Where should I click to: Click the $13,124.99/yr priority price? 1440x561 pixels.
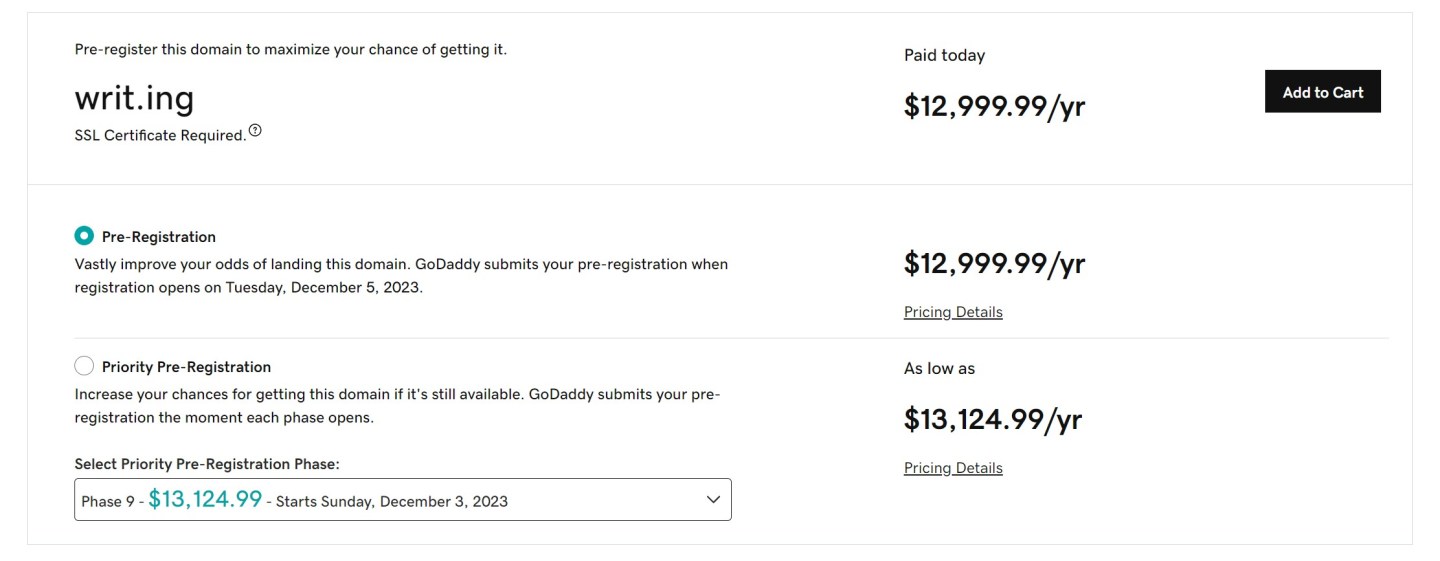pos(992,419)
